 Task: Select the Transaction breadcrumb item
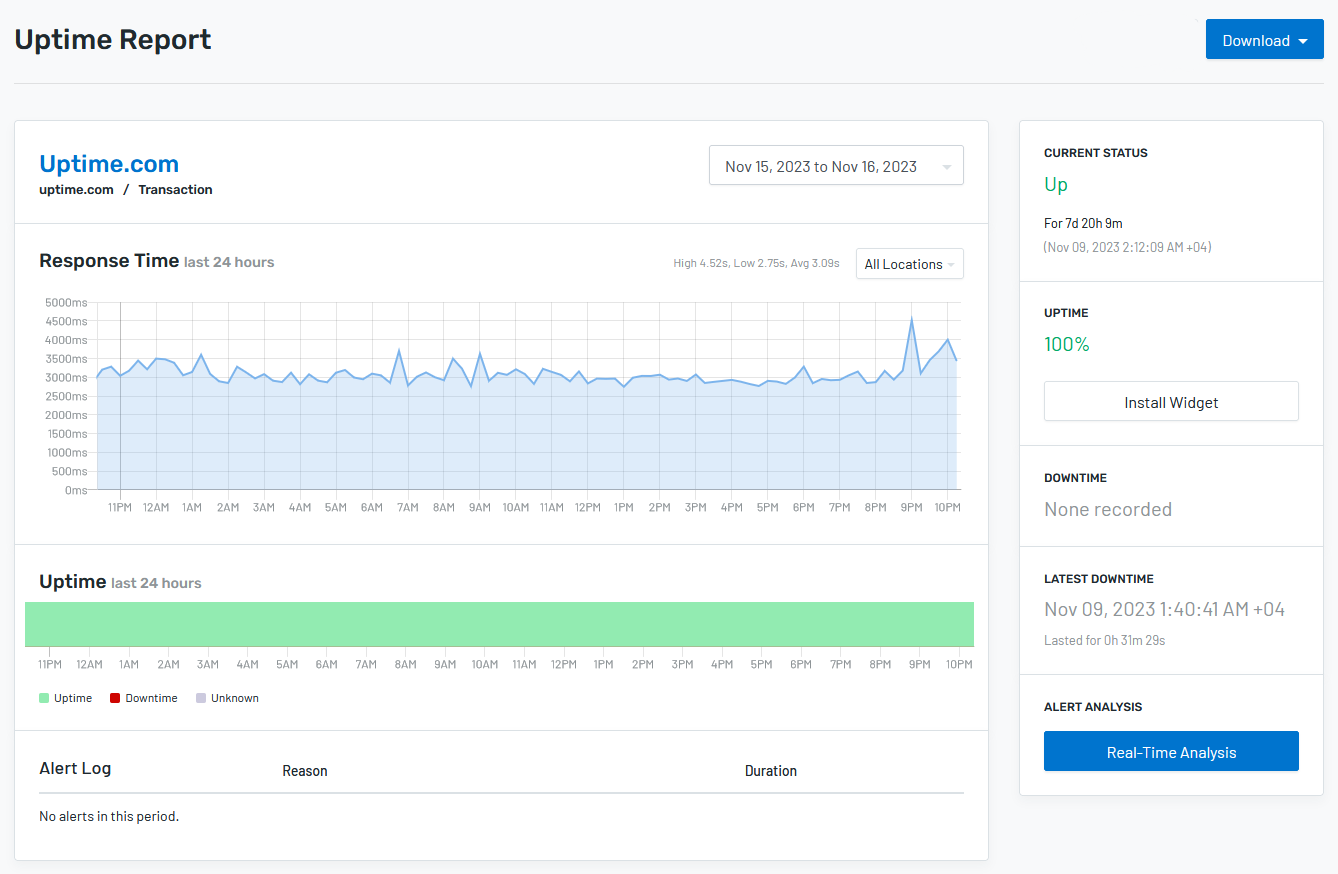pos(175,189)
